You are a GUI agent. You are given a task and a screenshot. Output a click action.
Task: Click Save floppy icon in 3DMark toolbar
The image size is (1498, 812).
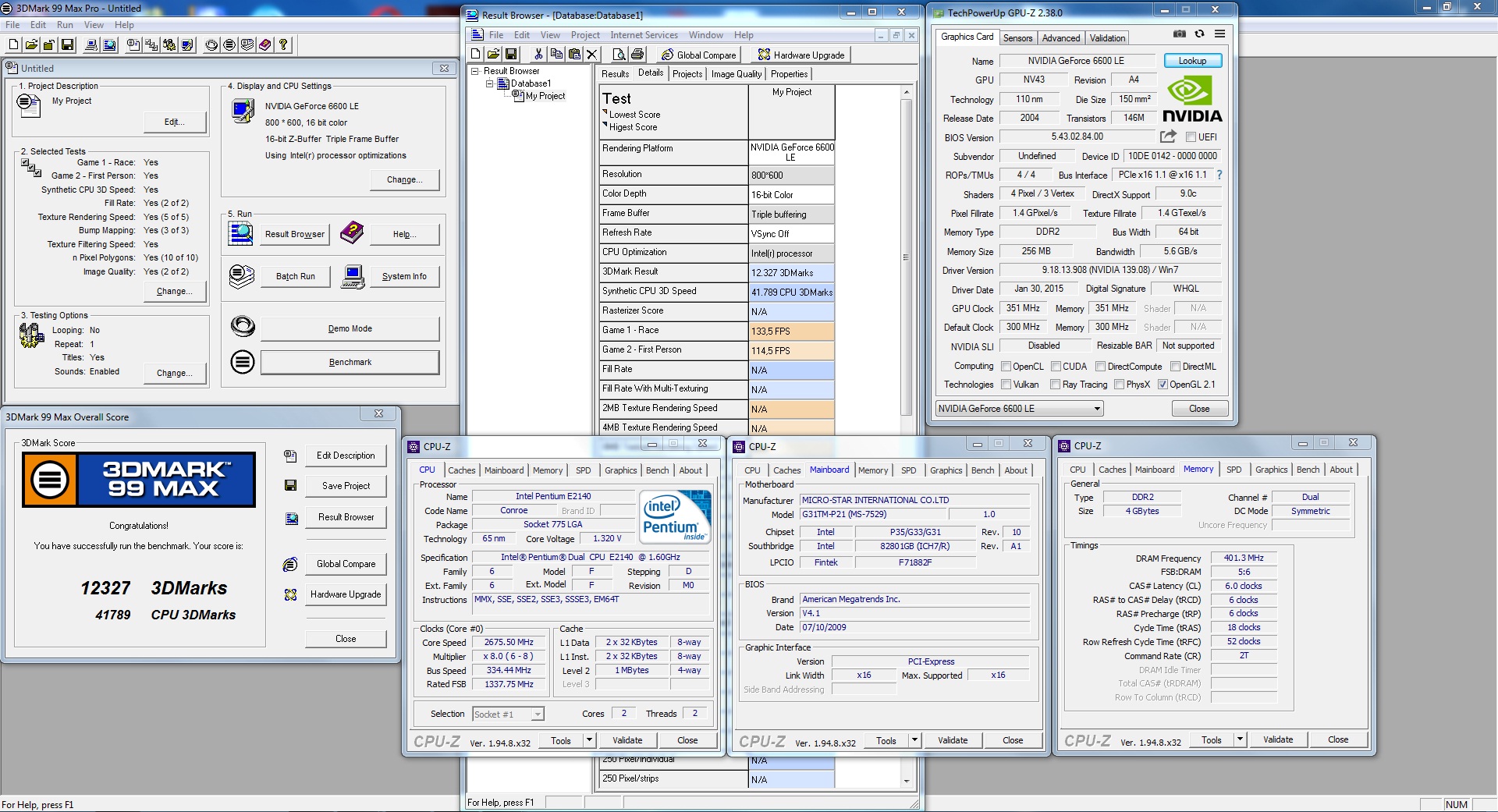click(x=67, y=44)
